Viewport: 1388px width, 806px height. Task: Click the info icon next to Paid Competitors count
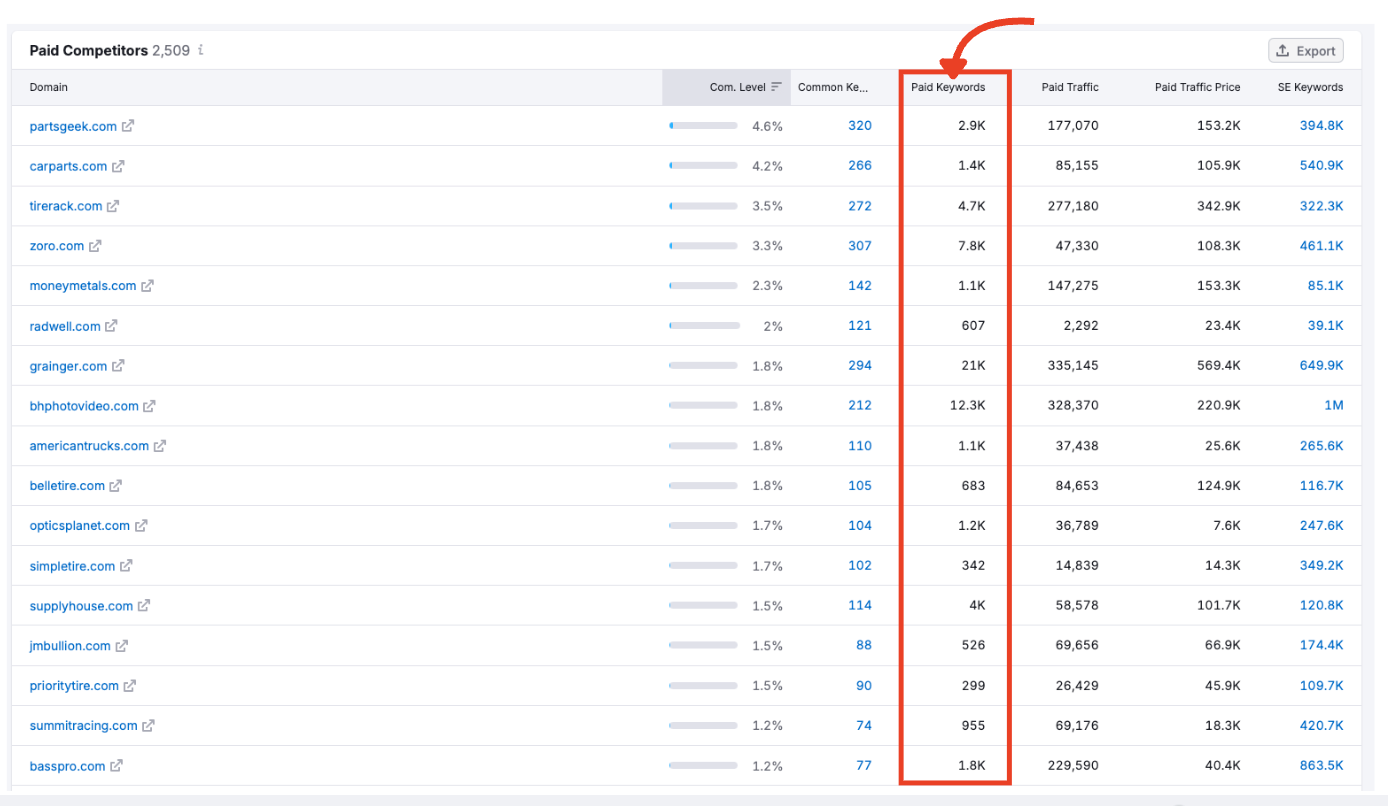[x=200, y=50]
